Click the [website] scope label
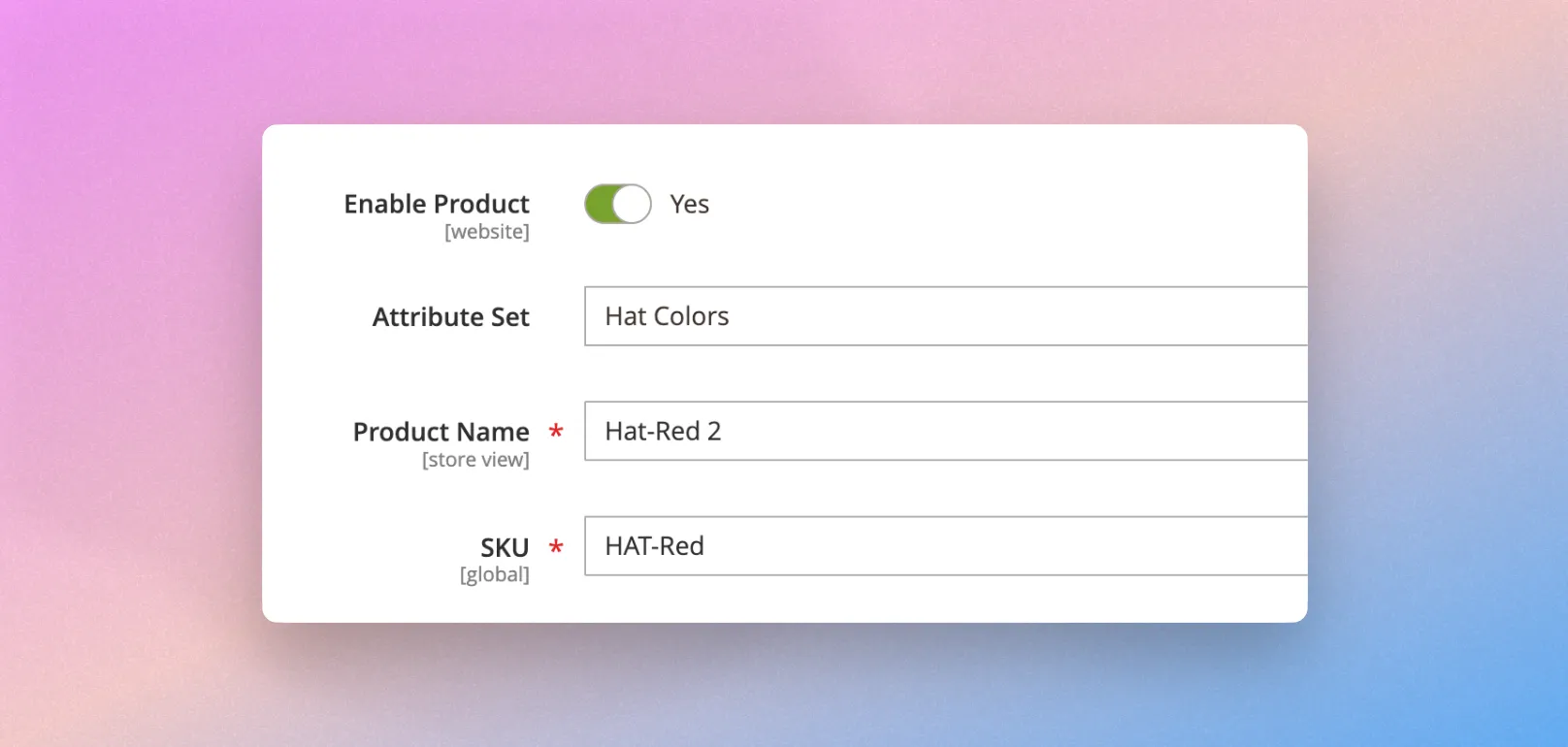 pos(487,232)
